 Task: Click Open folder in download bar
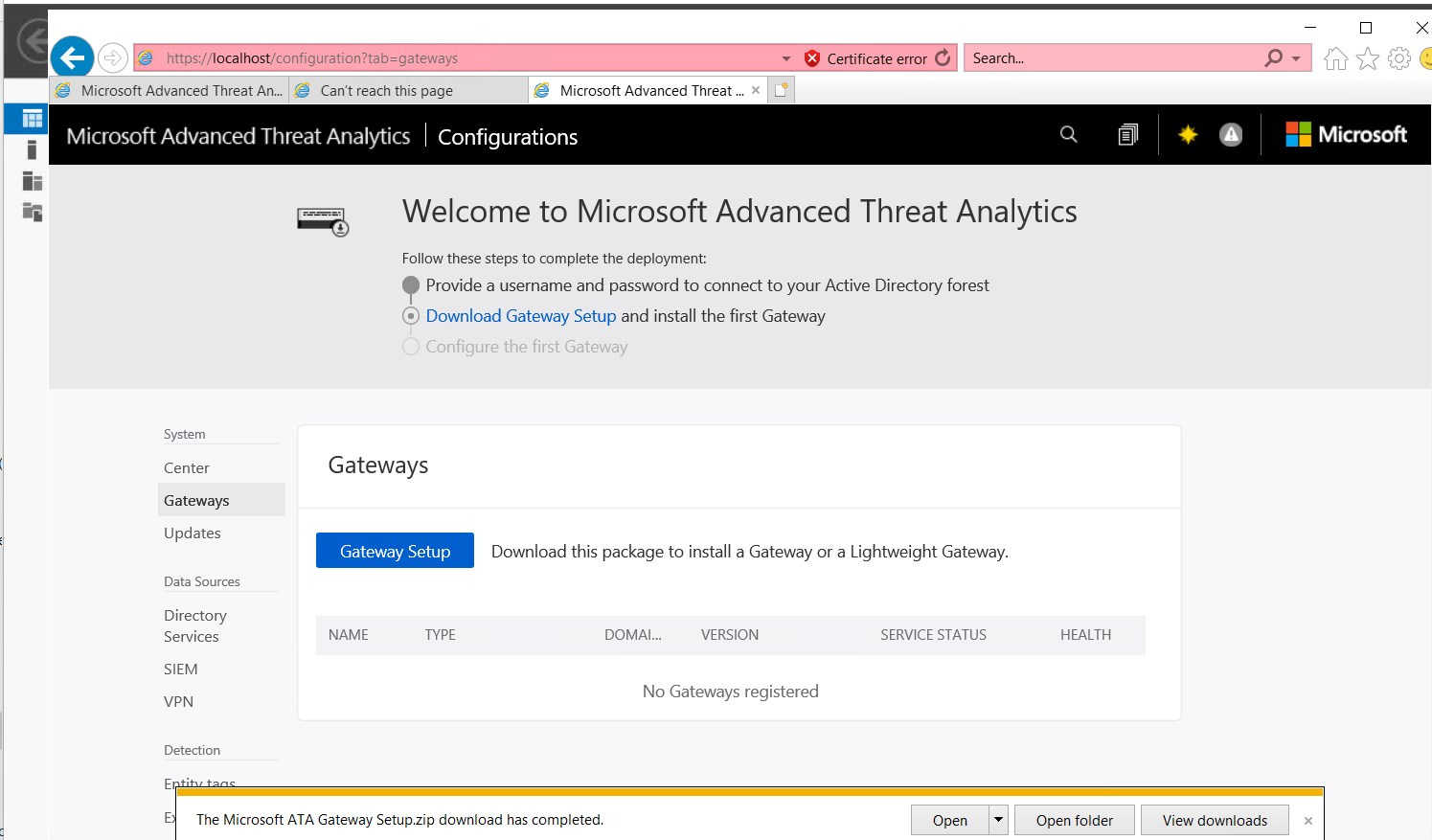click(1075, 820)
